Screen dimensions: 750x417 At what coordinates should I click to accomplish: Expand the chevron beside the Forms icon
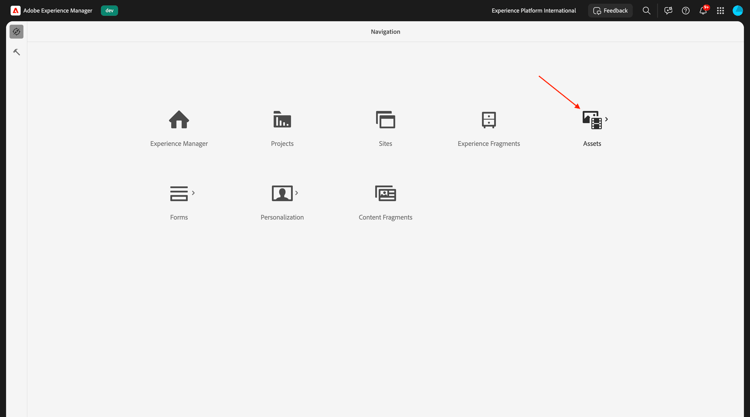point(193,193)
